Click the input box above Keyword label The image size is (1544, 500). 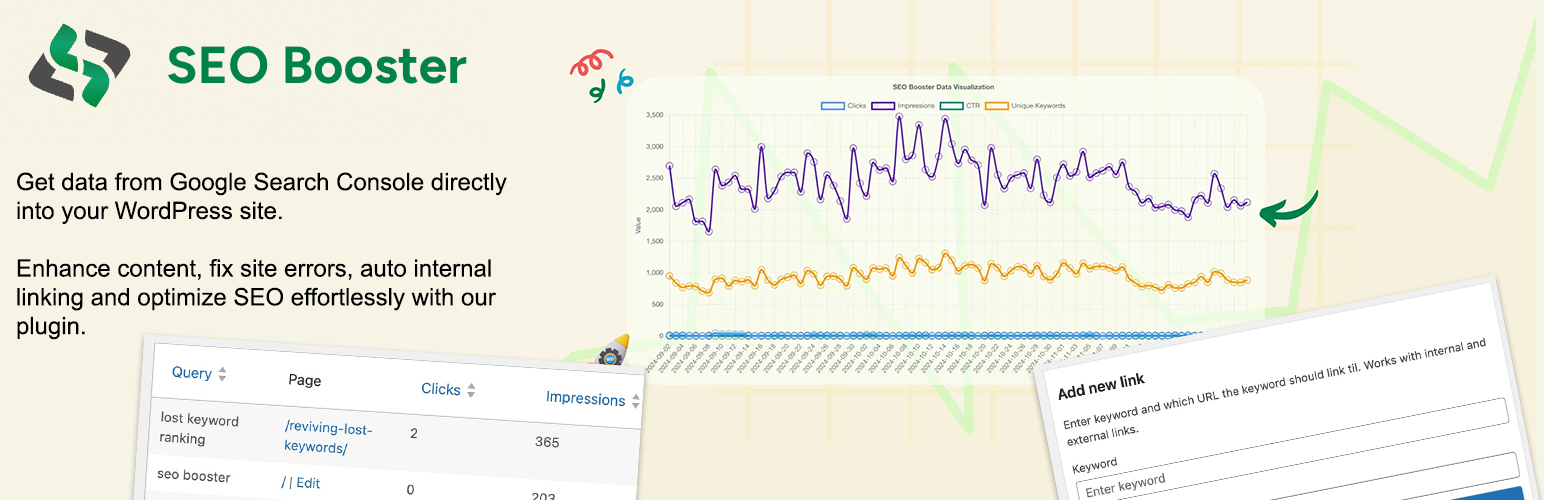1284,420
